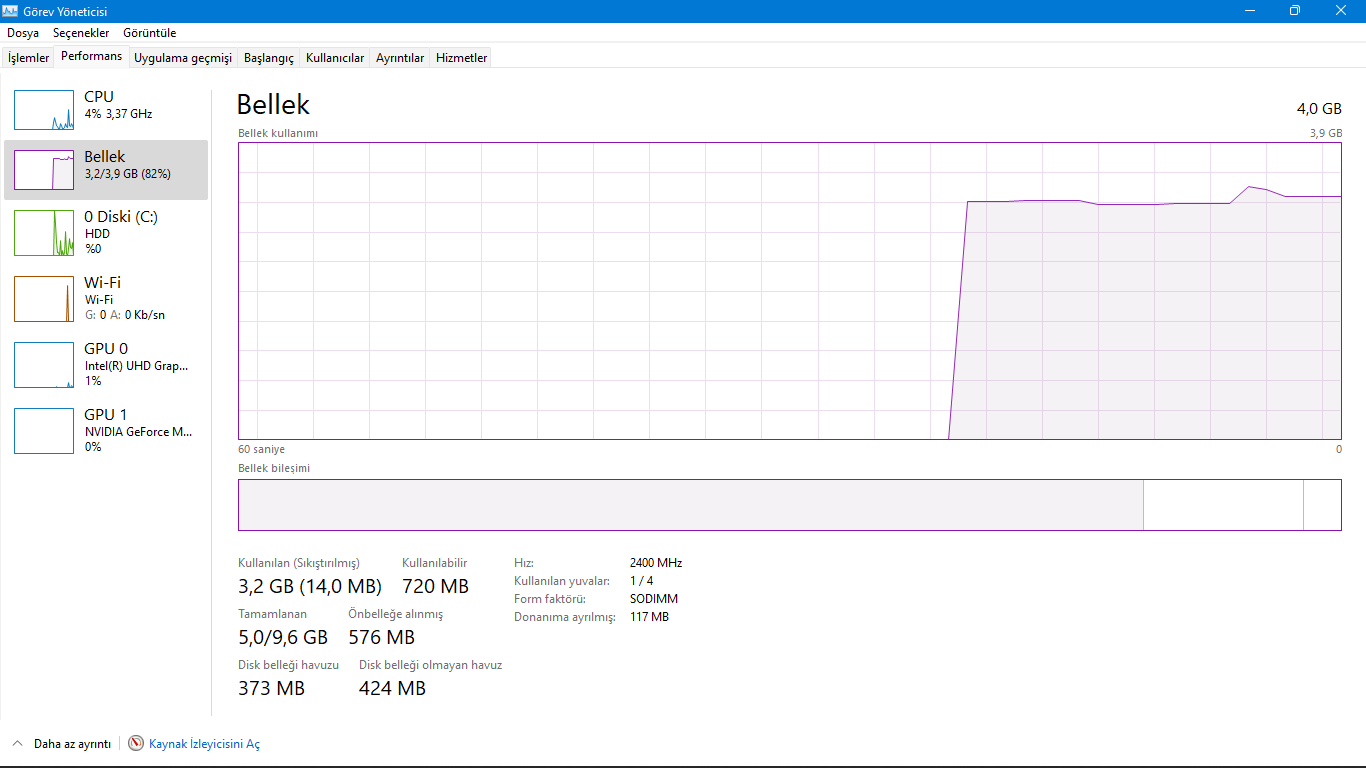The image size is (1366, 768).
Task: Click the 4,0 GB total memory value
Action: pyautogui.click(x=1319, y=108)
